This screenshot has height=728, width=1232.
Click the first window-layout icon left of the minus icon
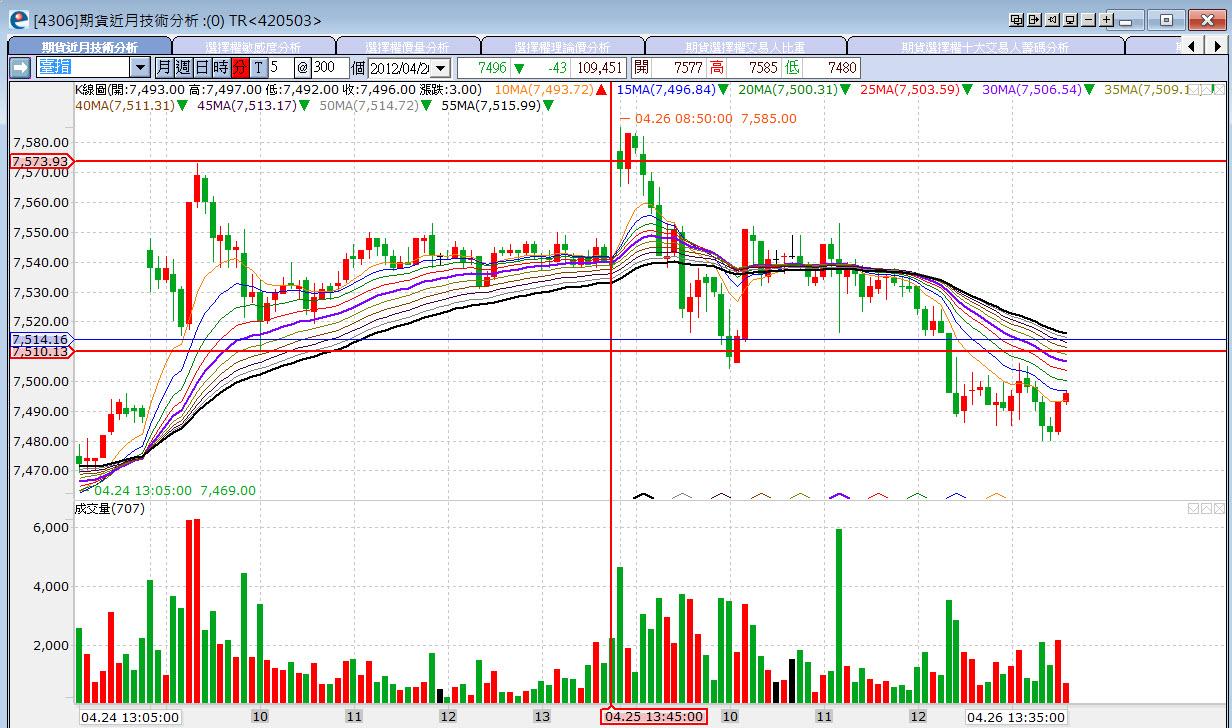1016,19
